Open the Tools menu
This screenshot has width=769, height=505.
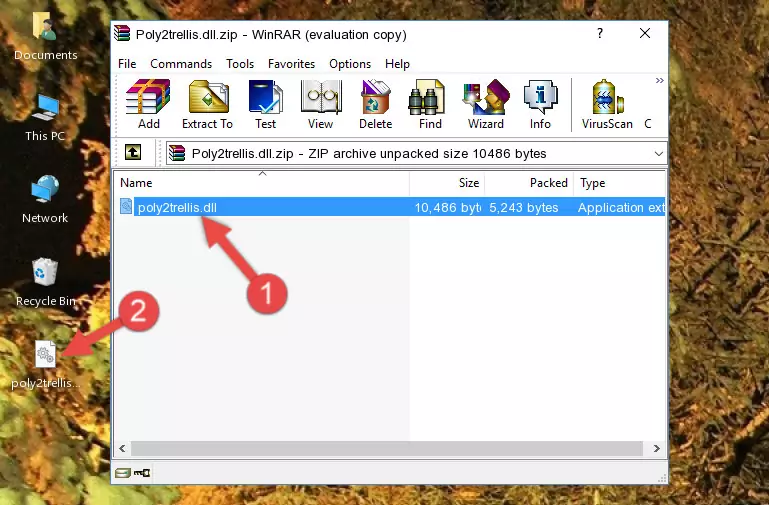[240, 64]
